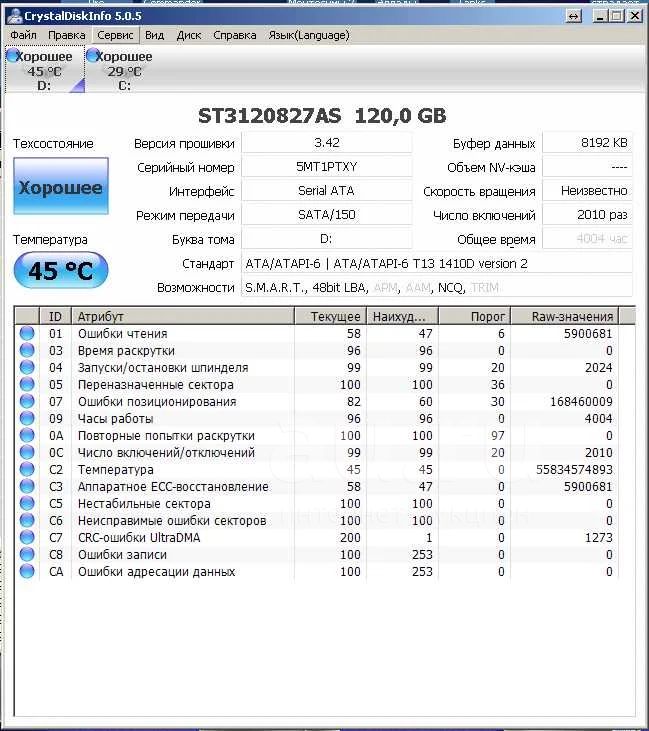Click the Raw-значения column header
The image size is (649, 731).
tap(565, 316)
